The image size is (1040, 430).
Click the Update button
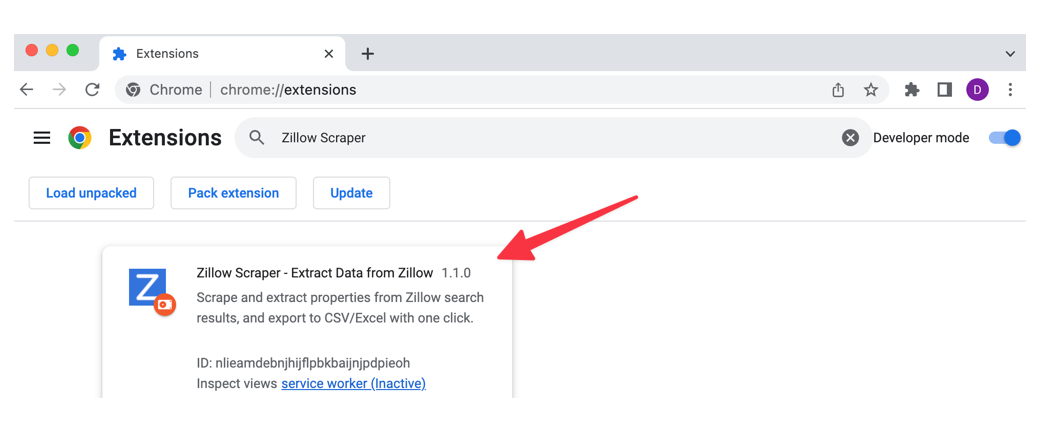point(352,193)
